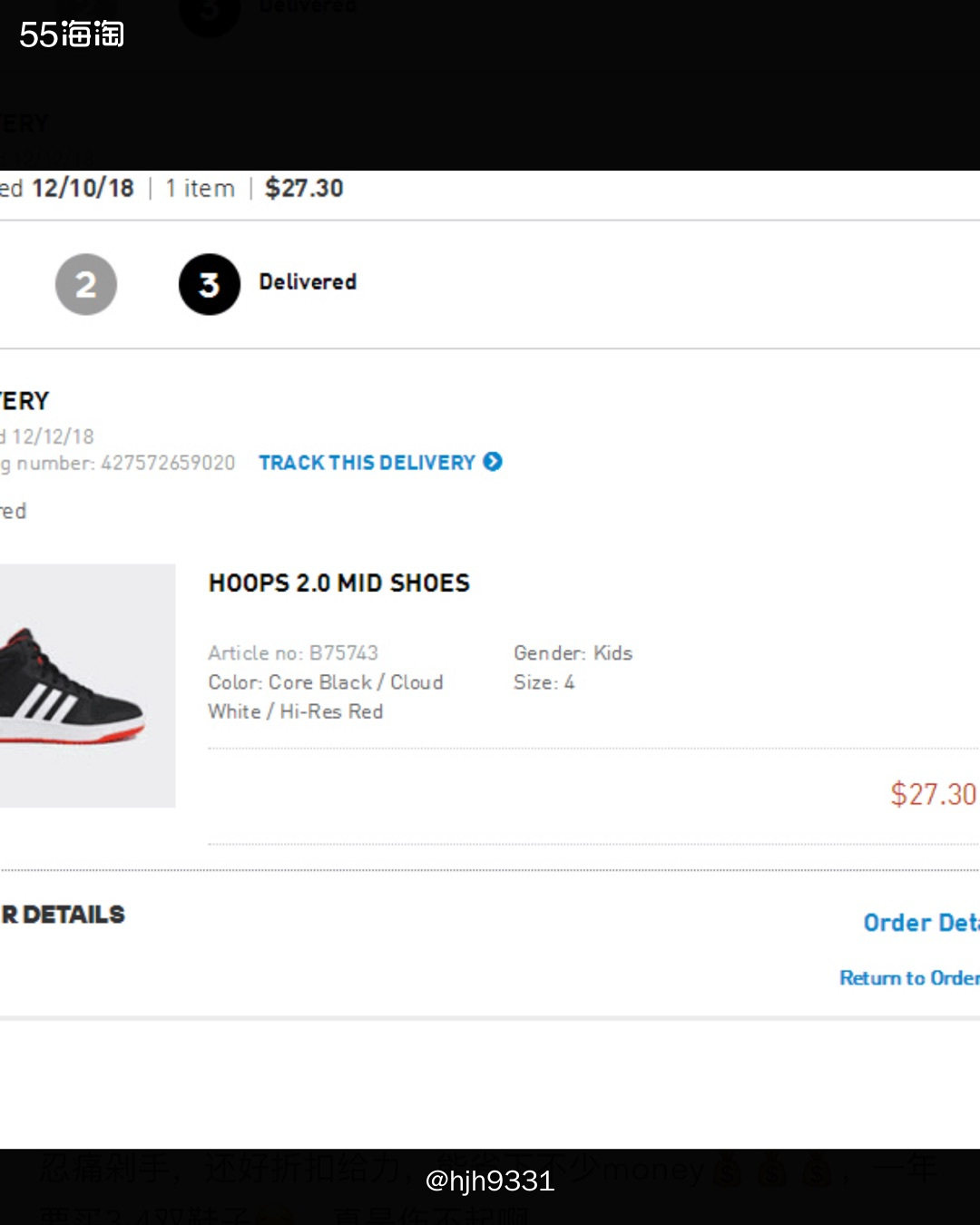Click the 55海淘 logo watermark
The height and width of the screenshot is (1225, 980).
72,34
